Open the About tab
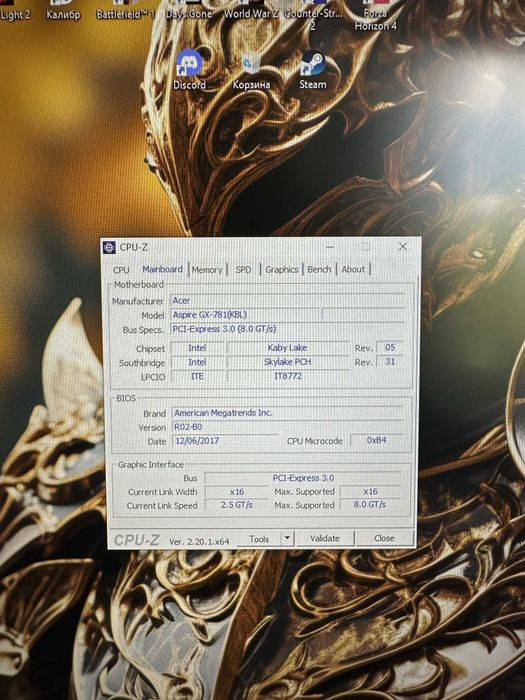The image size is (525, 700). click(353, 269)
